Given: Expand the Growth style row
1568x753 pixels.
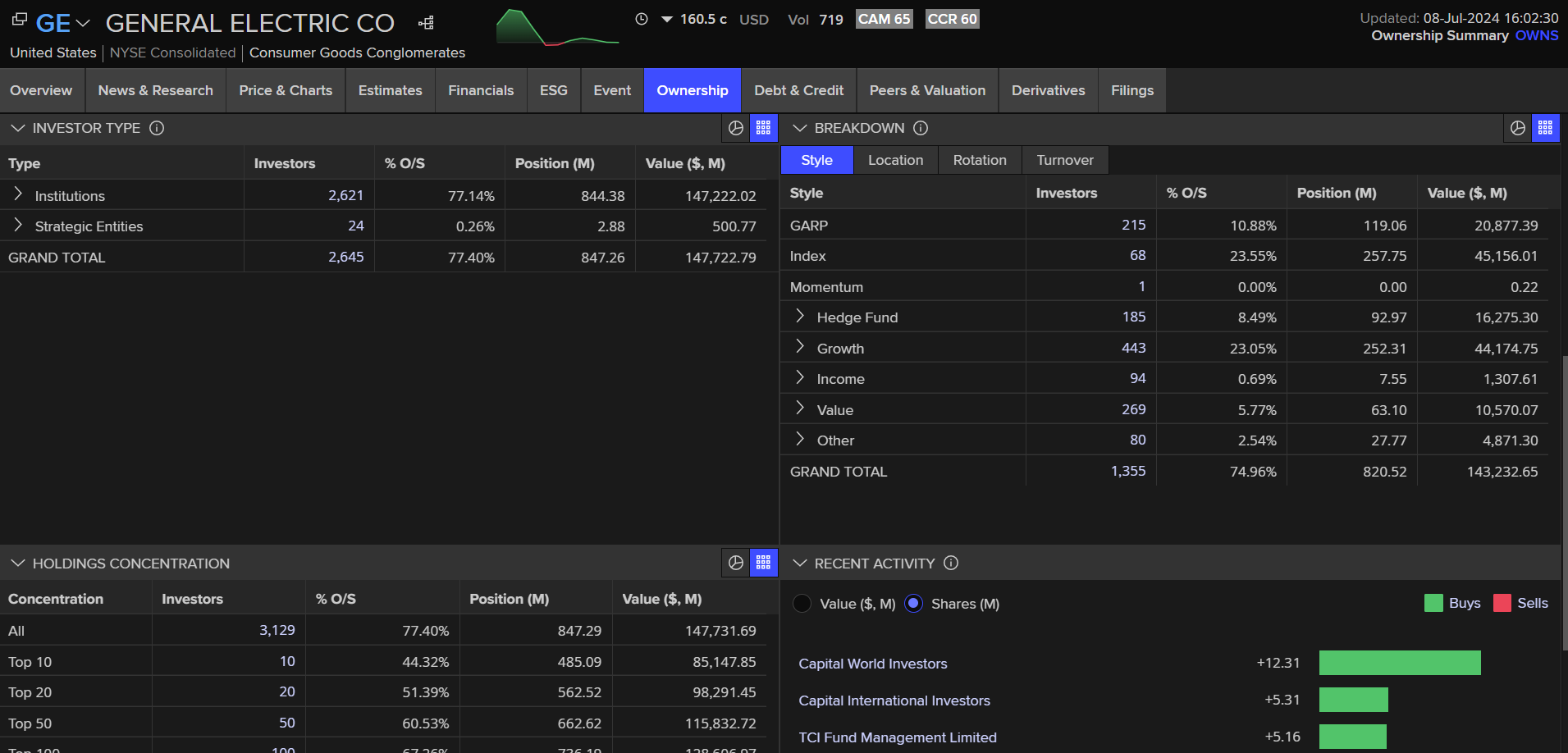Looking at the screenshot, I should coord(800,347).
